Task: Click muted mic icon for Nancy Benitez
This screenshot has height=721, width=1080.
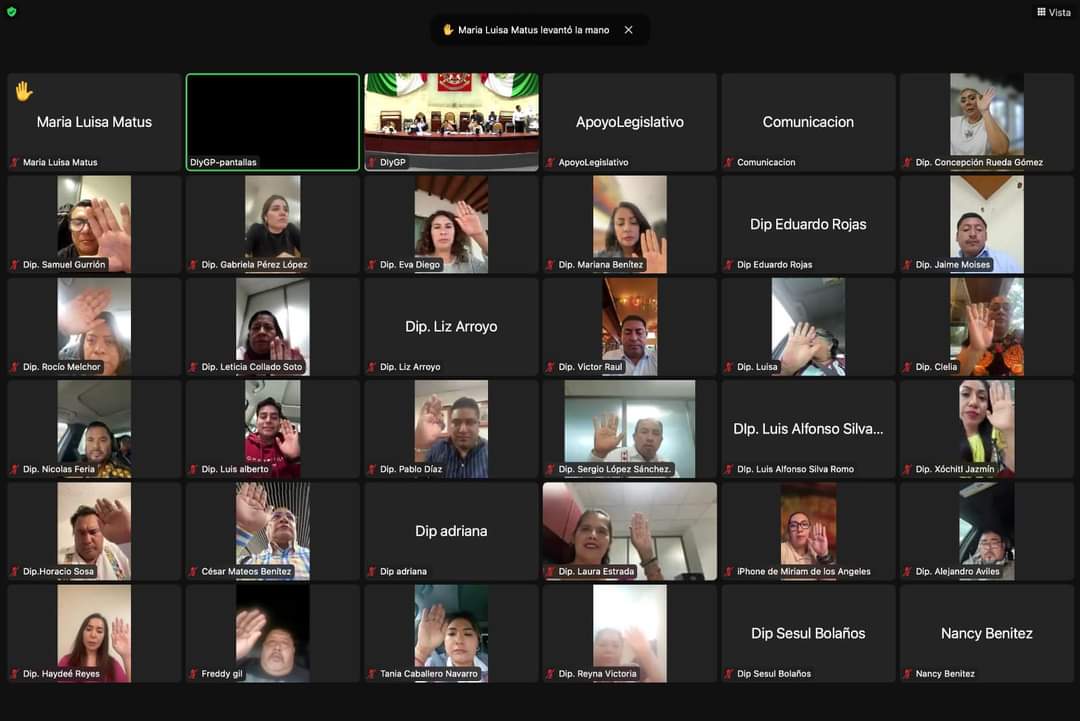Action: coord(908,674)
